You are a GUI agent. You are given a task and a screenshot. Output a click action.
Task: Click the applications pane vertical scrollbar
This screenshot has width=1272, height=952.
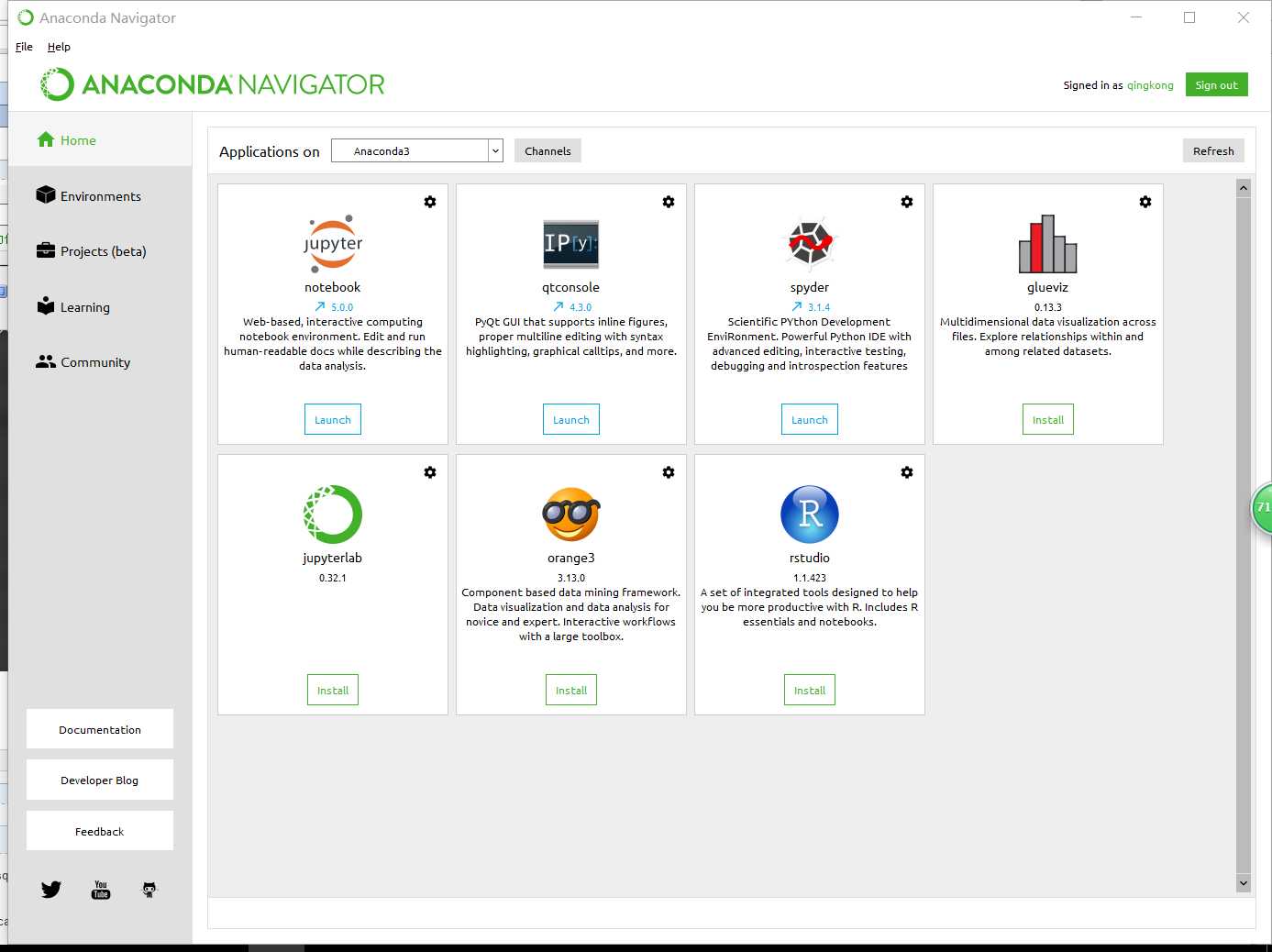click(1244, 535)
